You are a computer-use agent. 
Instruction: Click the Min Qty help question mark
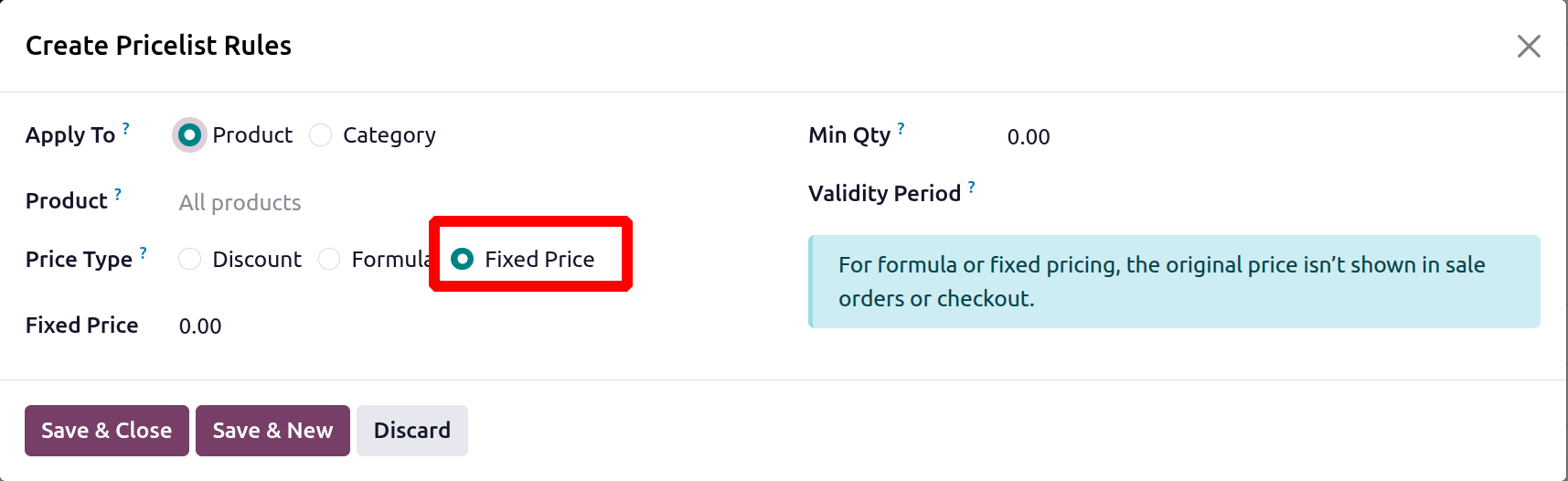pyautogui.click(x=901, y=128)
